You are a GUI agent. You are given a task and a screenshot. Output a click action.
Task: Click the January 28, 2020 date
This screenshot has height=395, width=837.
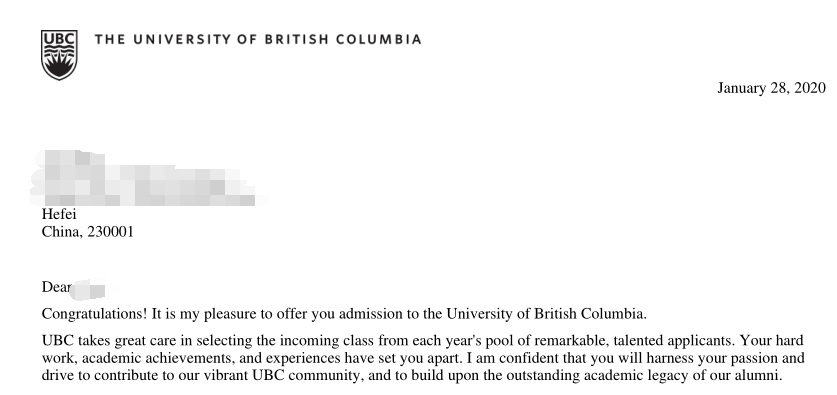point(771,88)
